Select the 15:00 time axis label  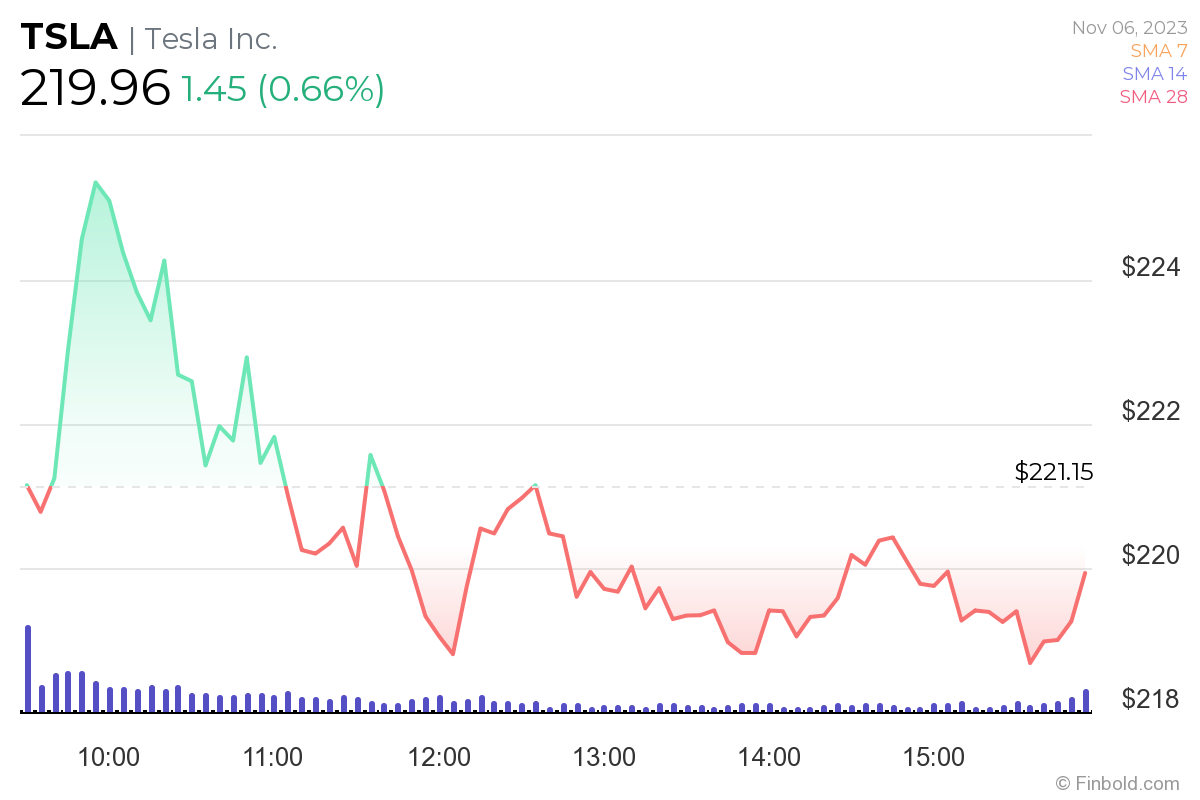[934, 756]
